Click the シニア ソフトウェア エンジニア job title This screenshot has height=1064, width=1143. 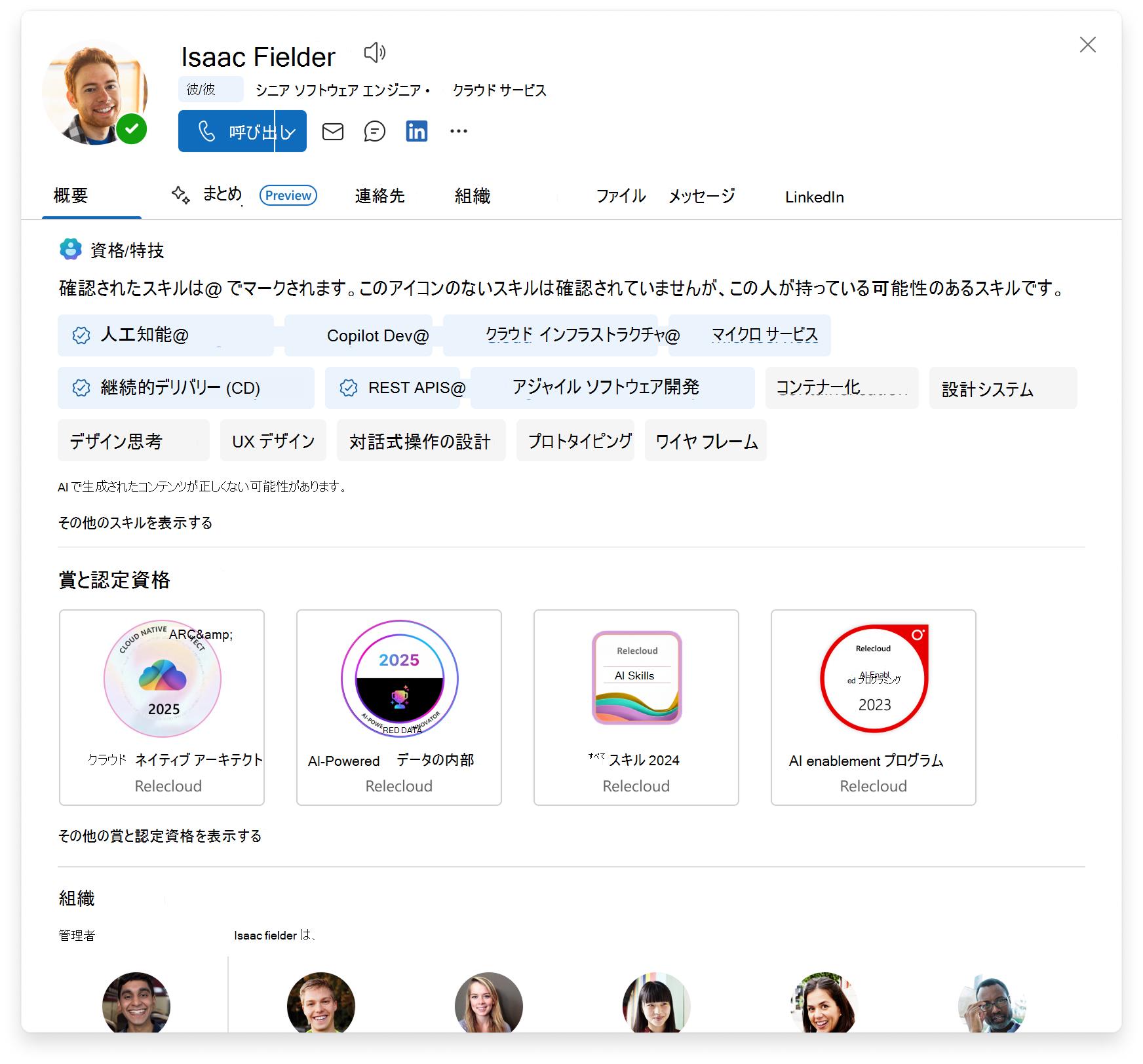[x=338, y=90]
